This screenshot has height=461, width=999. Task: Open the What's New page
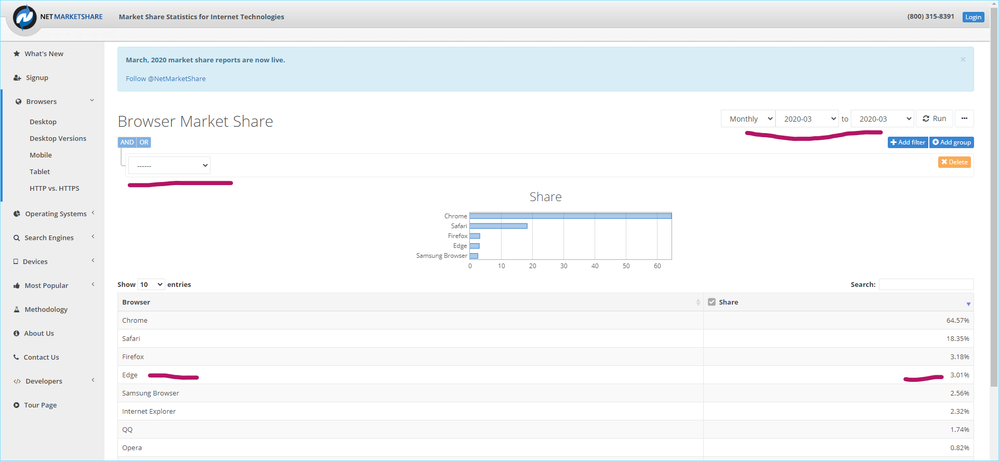click(44, 54)
